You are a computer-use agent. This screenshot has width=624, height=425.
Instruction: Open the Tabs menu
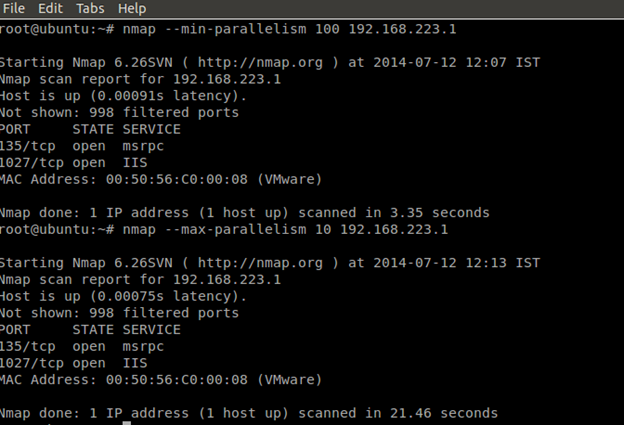click(88, 8)
